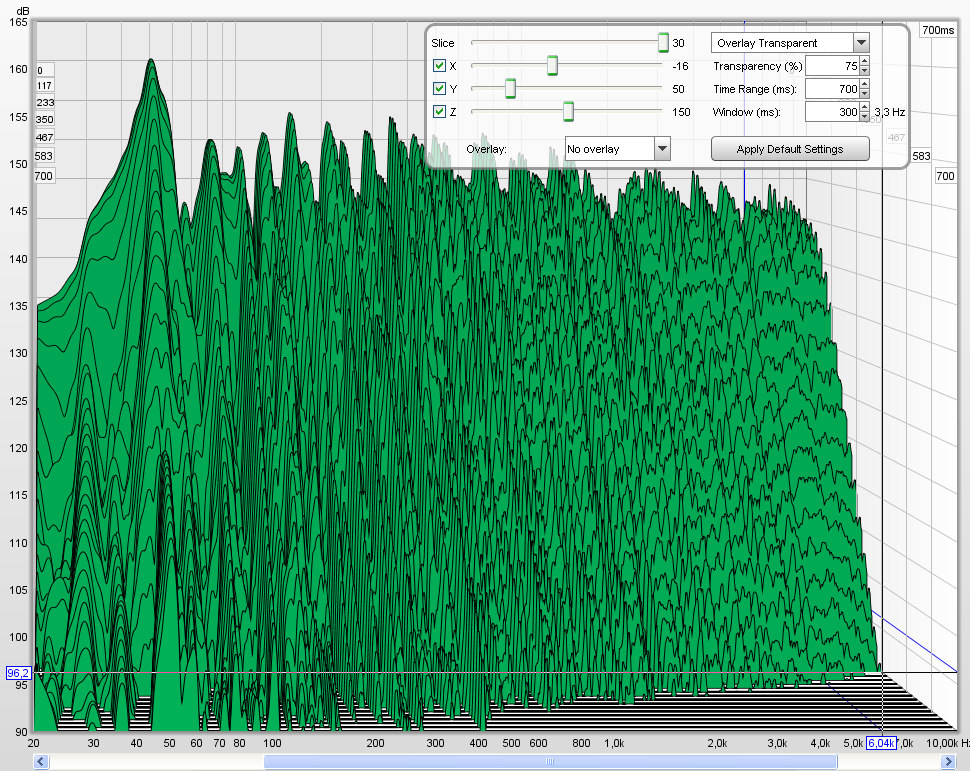The image size is (970, 771).
Task: Click the '6,04k' frequency cursor readout
Action: pos(881,743)
